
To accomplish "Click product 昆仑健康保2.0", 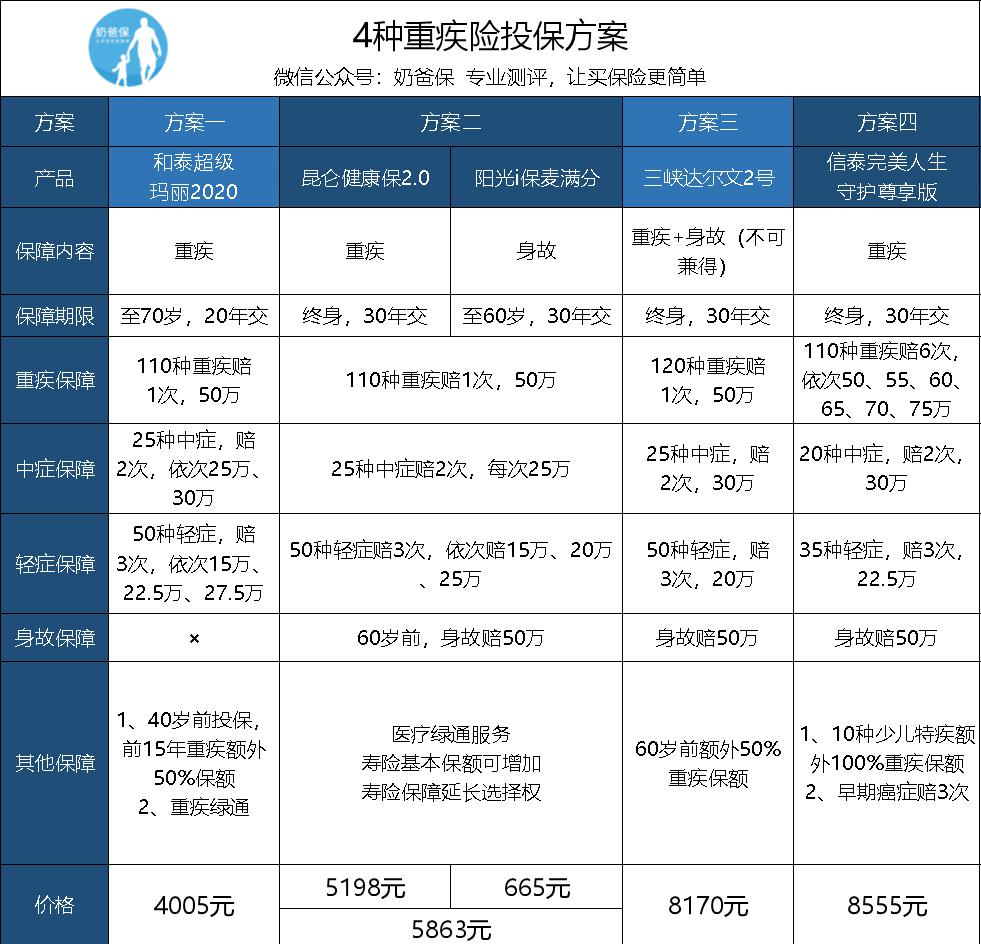I will 365,178.
